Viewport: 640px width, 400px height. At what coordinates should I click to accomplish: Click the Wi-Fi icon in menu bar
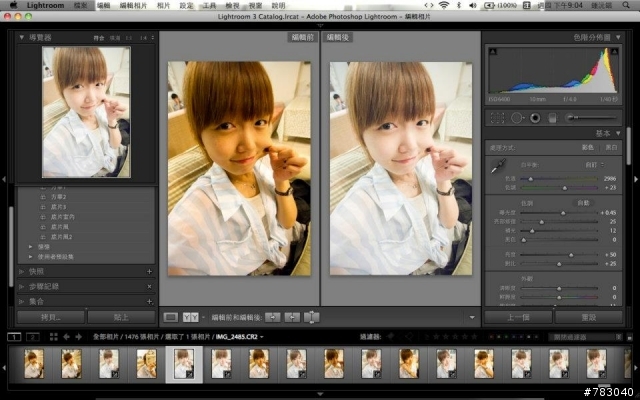click(x=443, y=6)
